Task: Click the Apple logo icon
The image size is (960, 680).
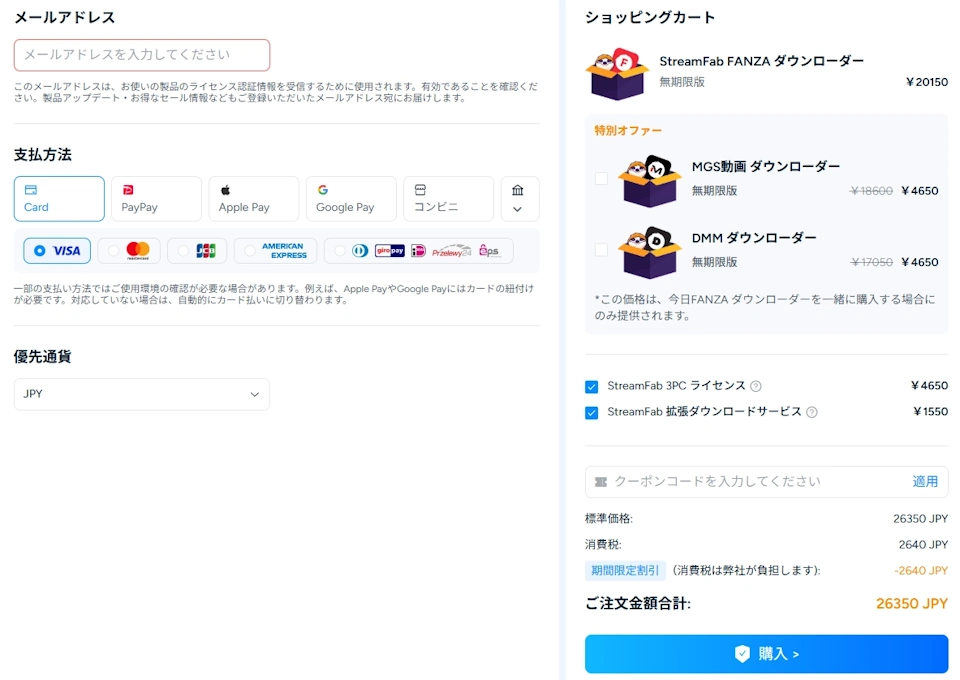Action: (x=225, y=190)
